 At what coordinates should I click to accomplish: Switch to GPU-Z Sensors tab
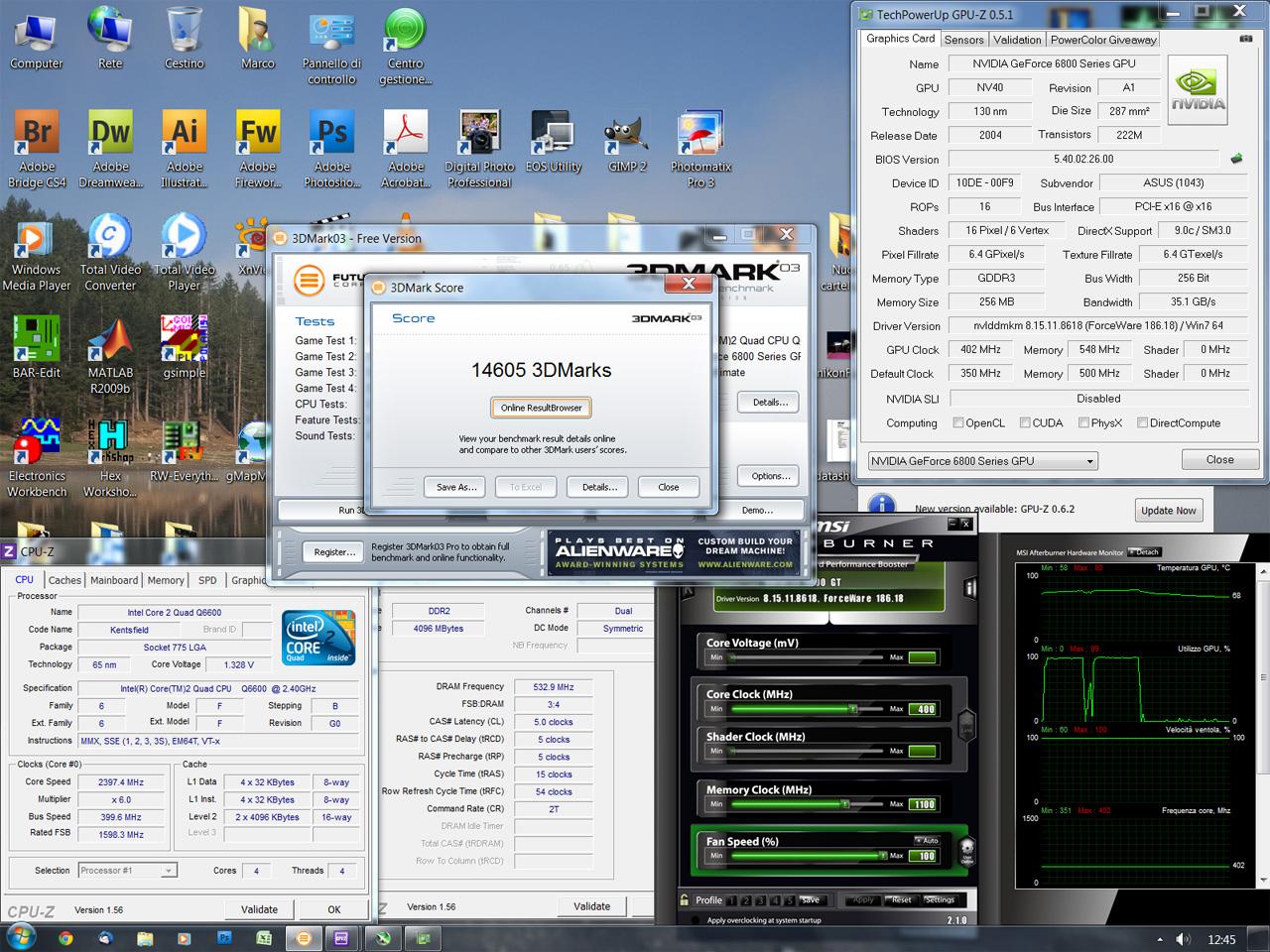click(x=963, y=40)
